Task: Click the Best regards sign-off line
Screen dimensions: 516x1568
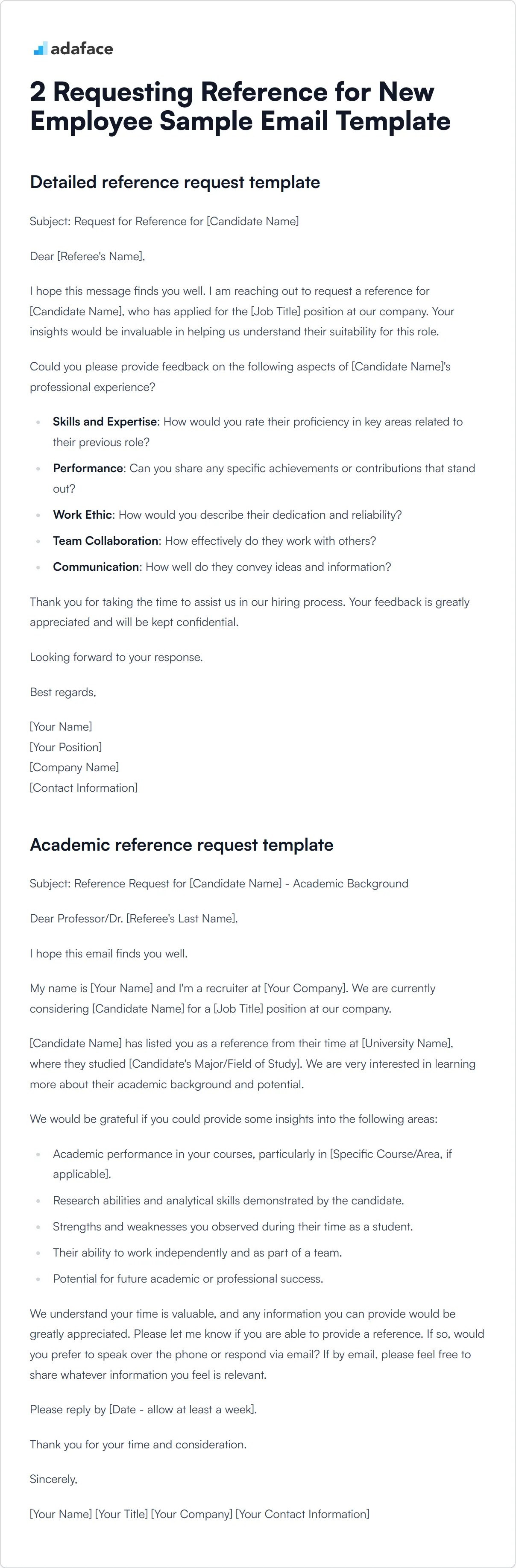Action: pos(63,693)
